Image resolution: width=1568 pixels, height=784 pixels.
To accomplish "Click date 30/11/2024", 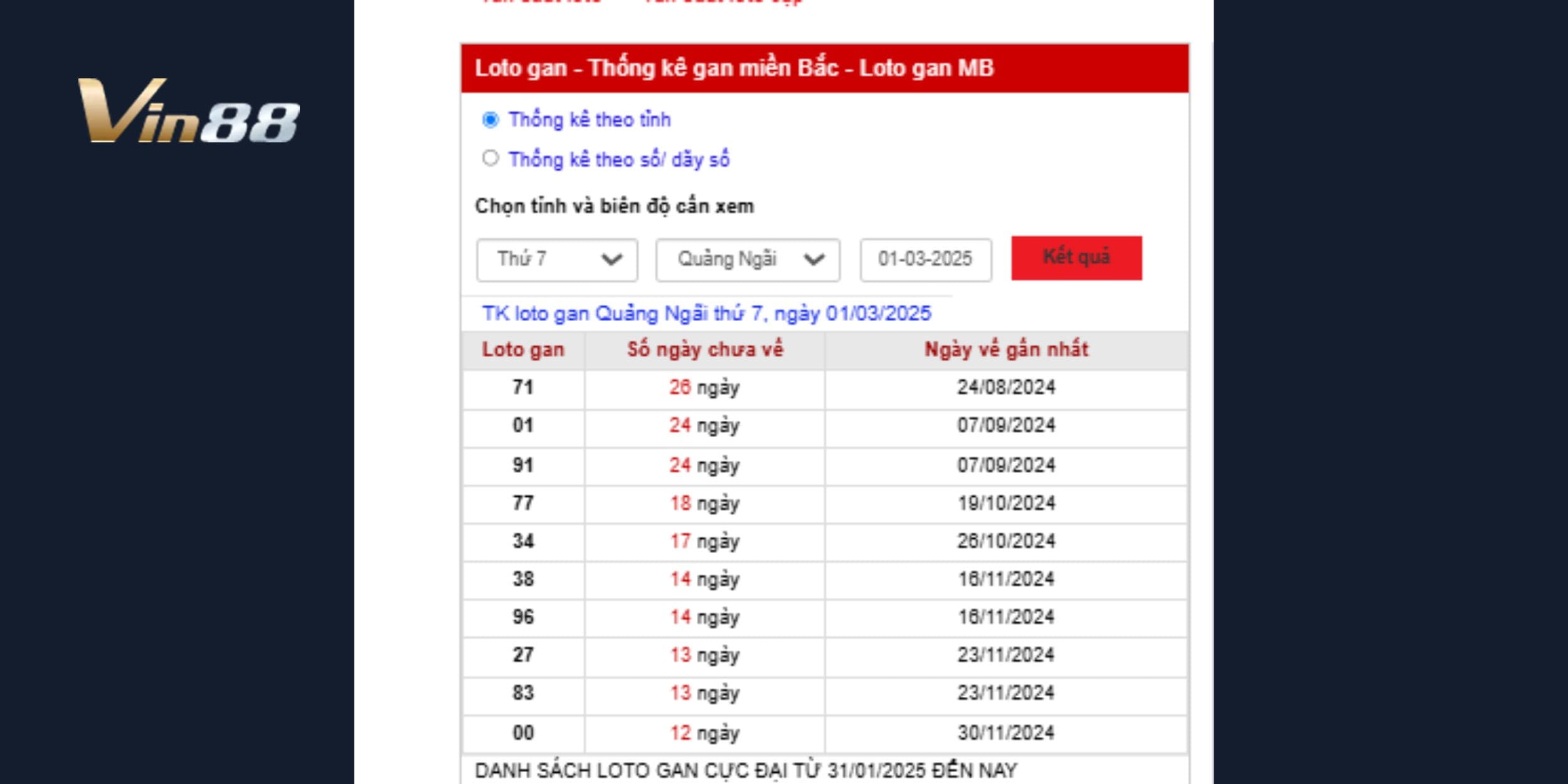I will click(1006, 733).
